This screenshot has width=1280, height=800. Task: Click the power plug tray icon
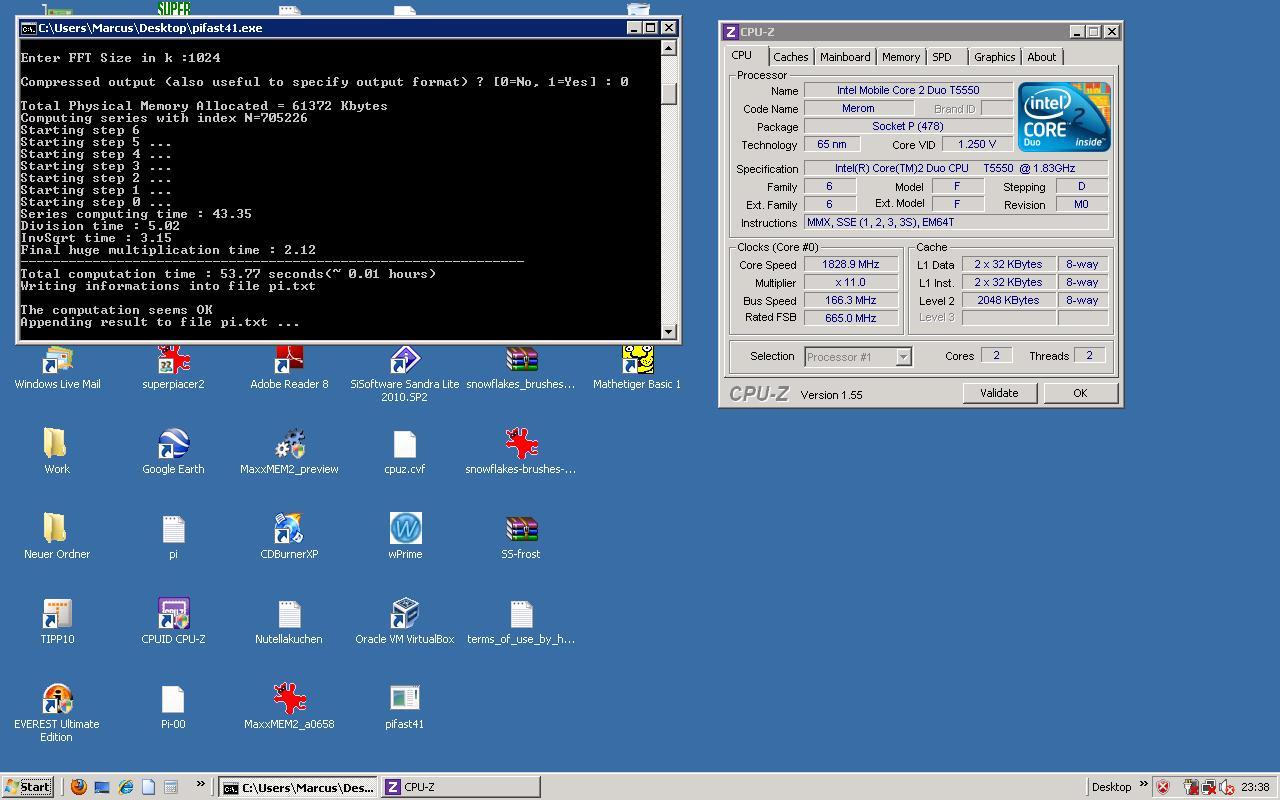(1191, 787)
